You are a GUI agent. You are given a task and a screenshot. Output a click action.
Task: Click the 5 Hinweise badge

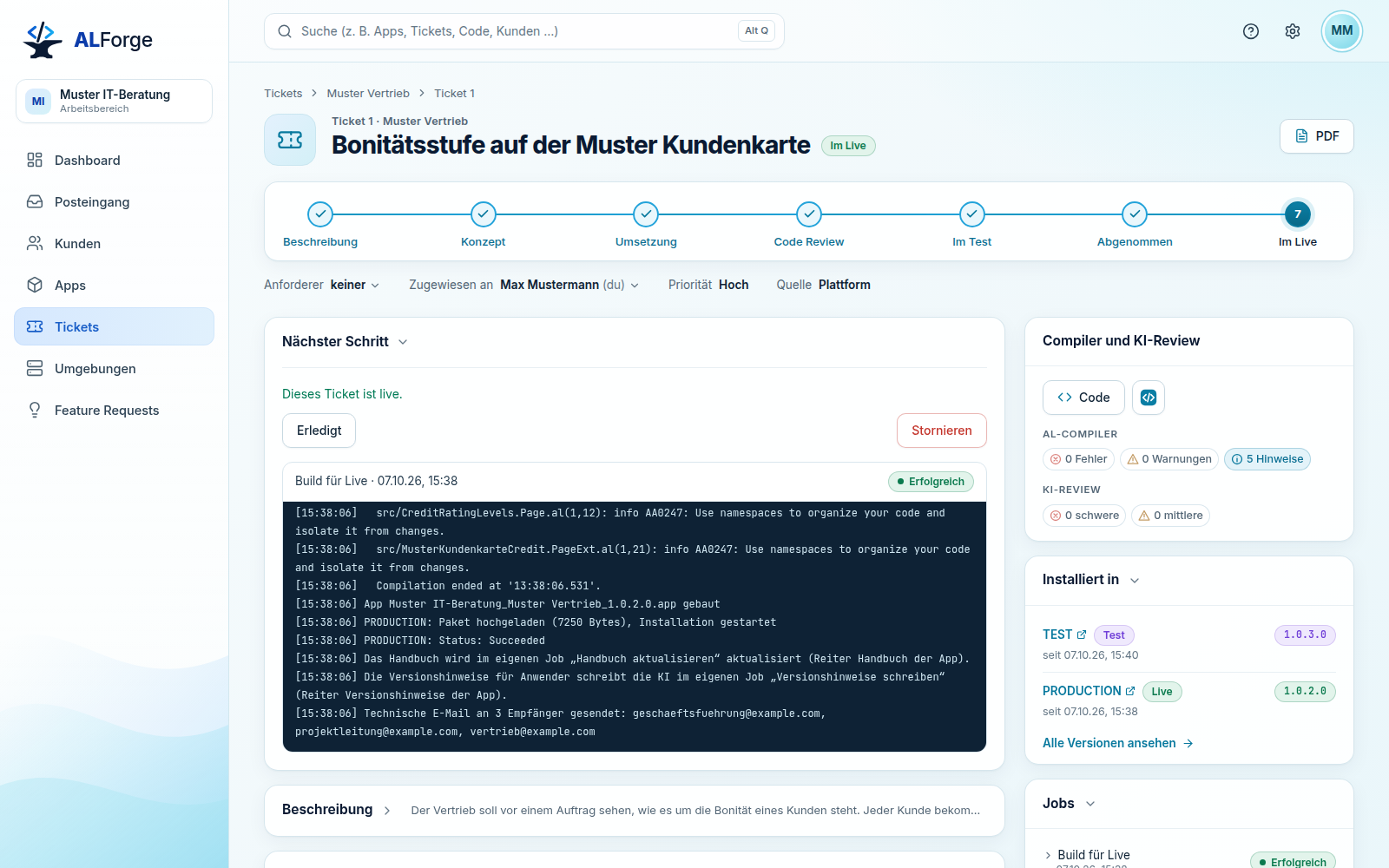(x=1267, y=459)
